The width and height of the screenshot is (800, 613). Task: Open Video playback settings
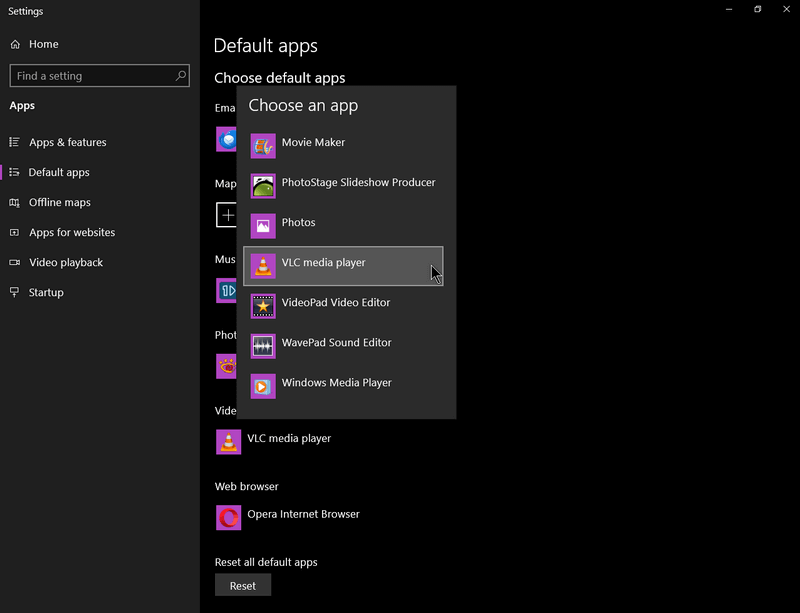click(100, 262)
